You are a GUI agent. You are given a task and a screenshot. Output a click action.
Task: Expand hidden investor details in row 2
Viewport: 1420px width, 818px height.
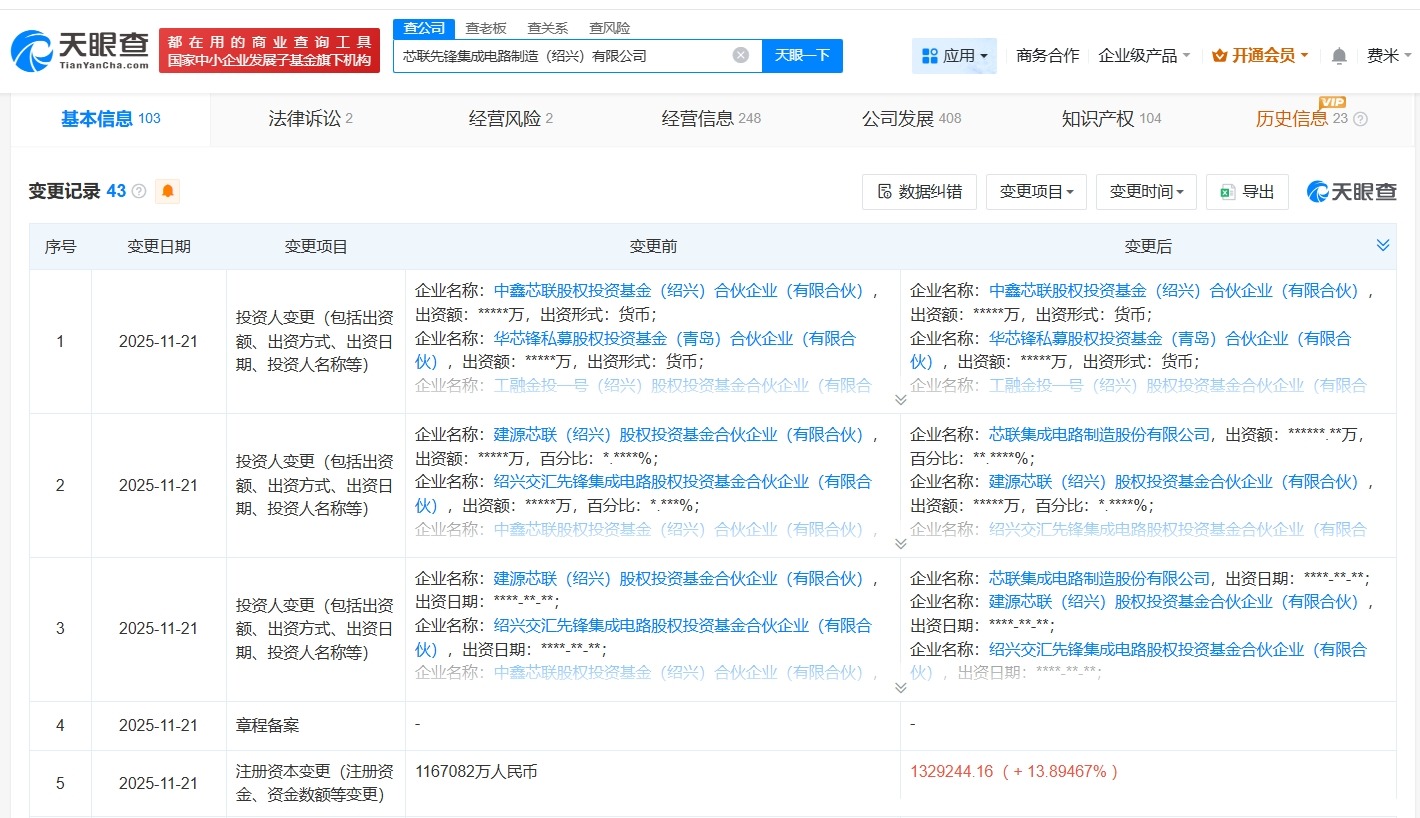[x=900, y=543]
